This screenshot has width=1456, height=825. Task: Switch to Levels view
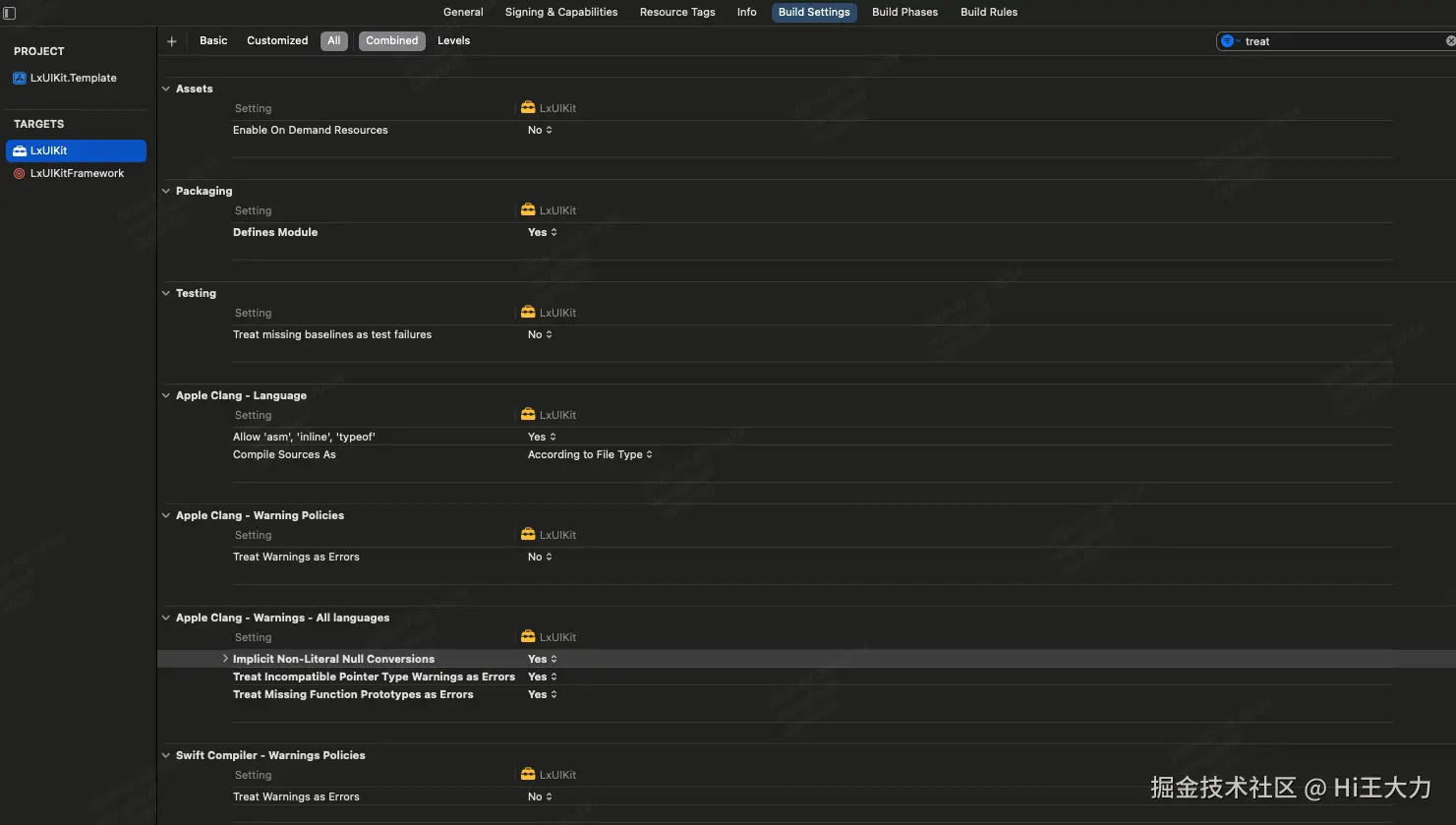pyautogui.click(x=453, y=40)
